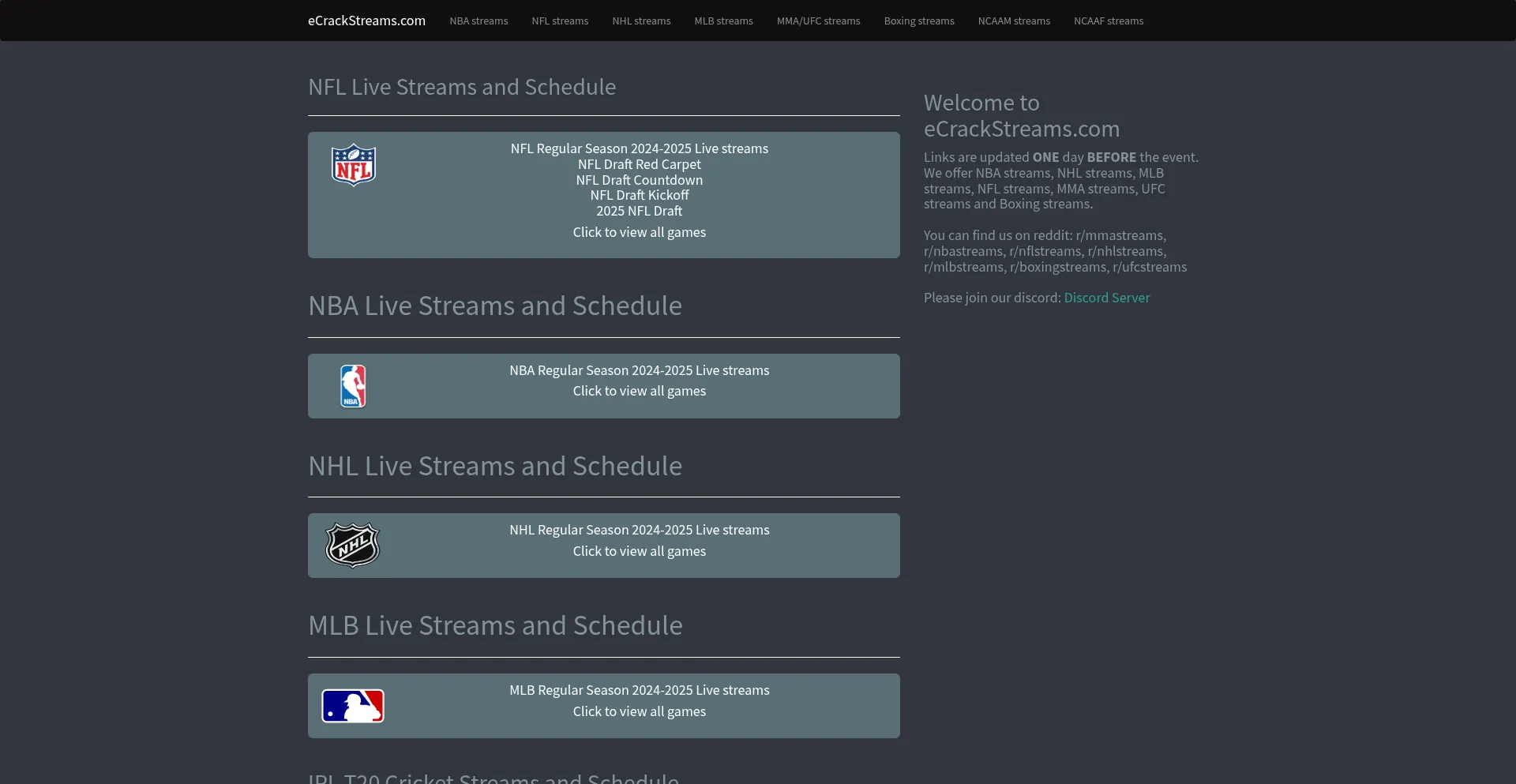Click the r/mmastreams reddit text
1516x784 pixels.
(1120, 235)
